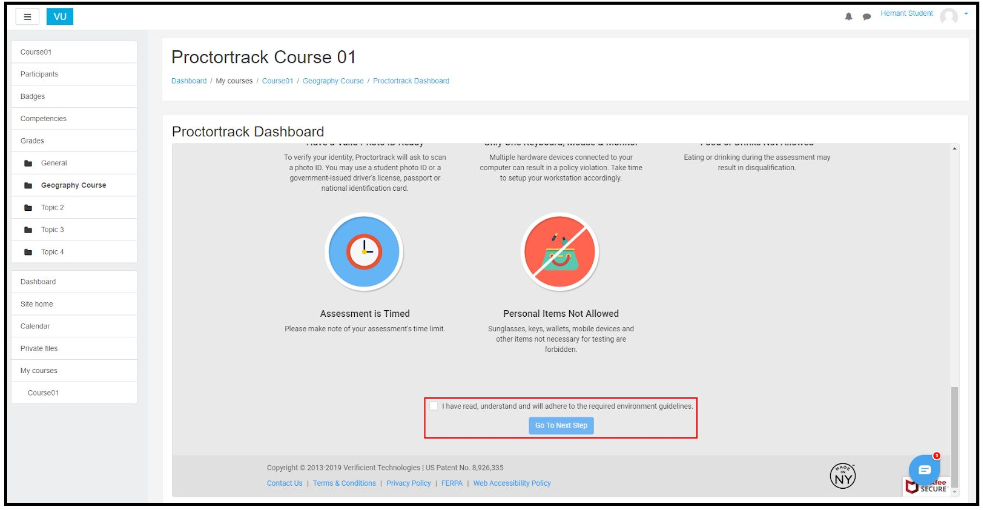Open the FERPA link
This screenshot has height=510, width=983.
coord(451,483)
